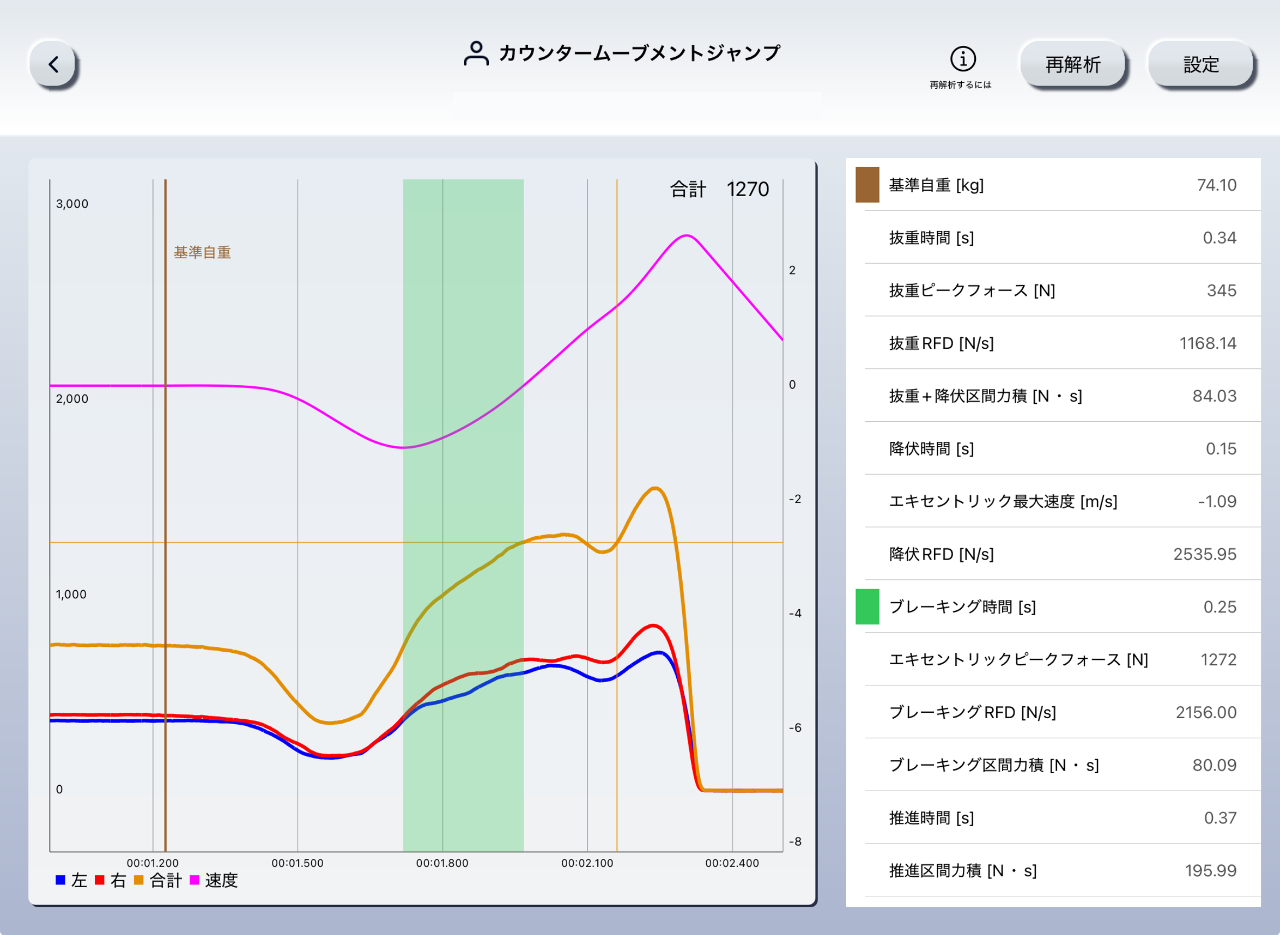Screen dimensions: 1280x935
Task: Click the 00:01.800 time axis label
Action: [x=442, y=862]
